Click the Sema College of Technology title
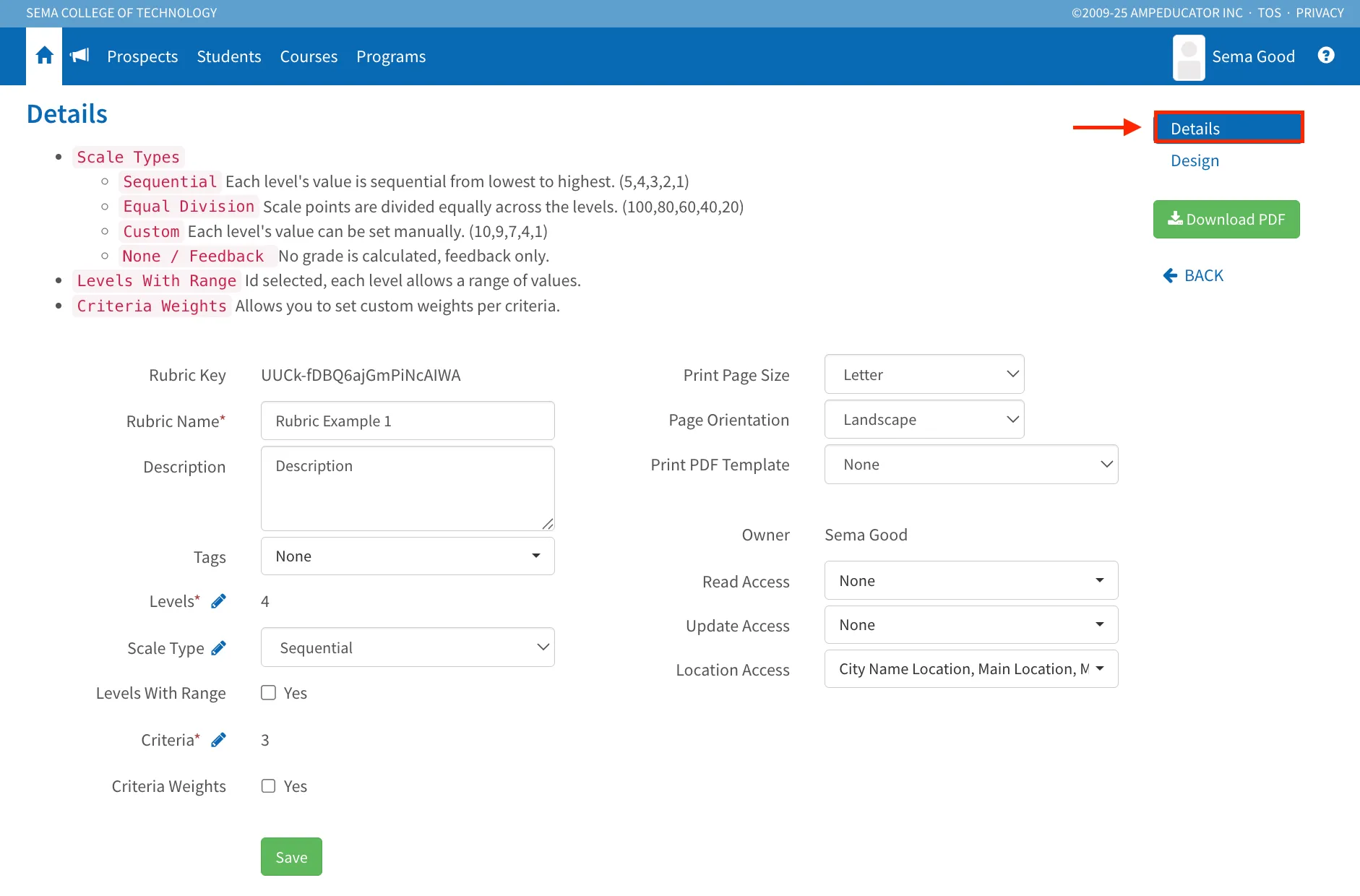The width and height of the screenshot is (1360, 896). click(121, 13)
